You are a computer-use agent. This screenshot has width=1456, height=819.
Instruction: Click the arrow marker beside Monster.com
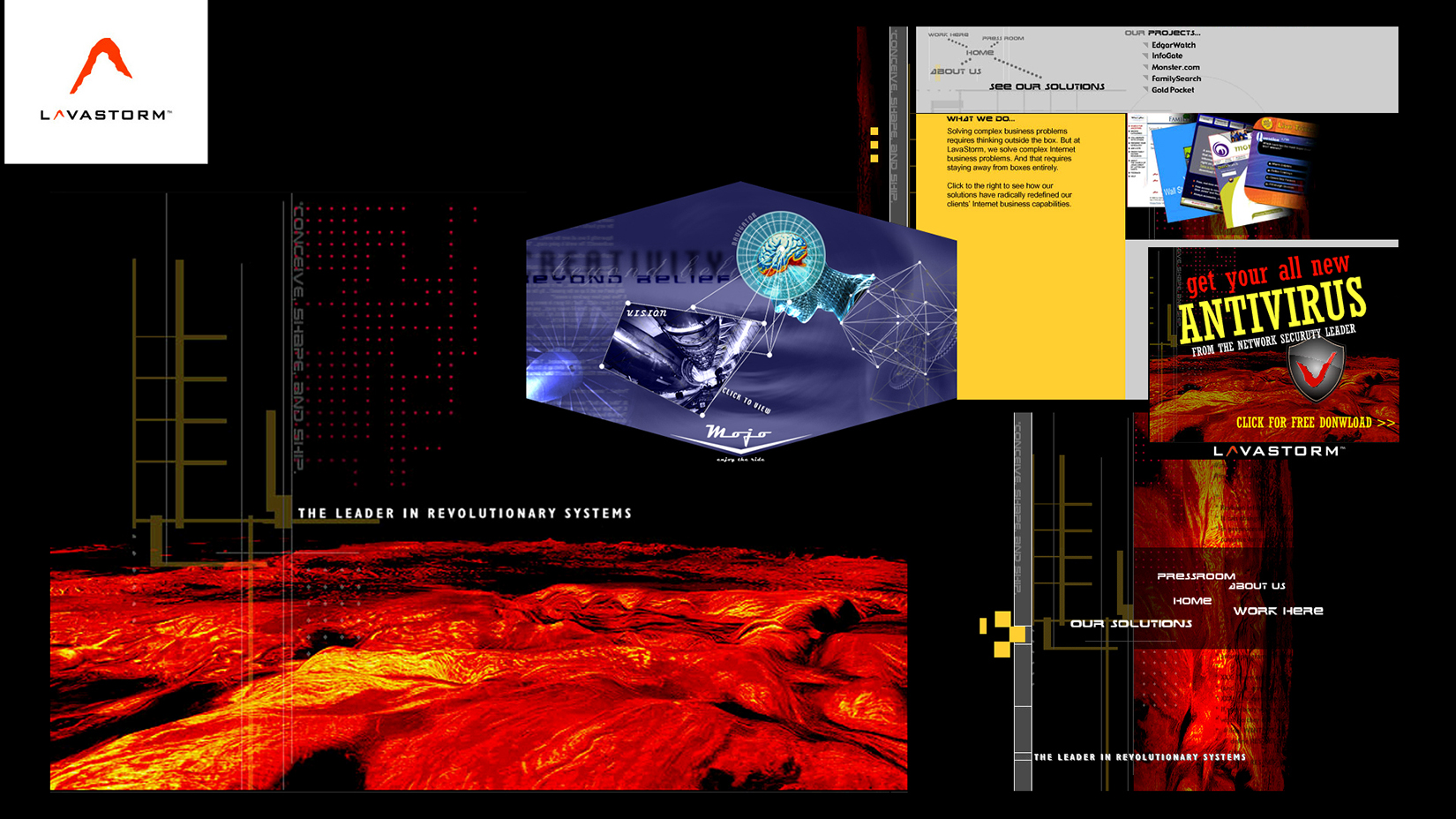(x=1145, y=67)
